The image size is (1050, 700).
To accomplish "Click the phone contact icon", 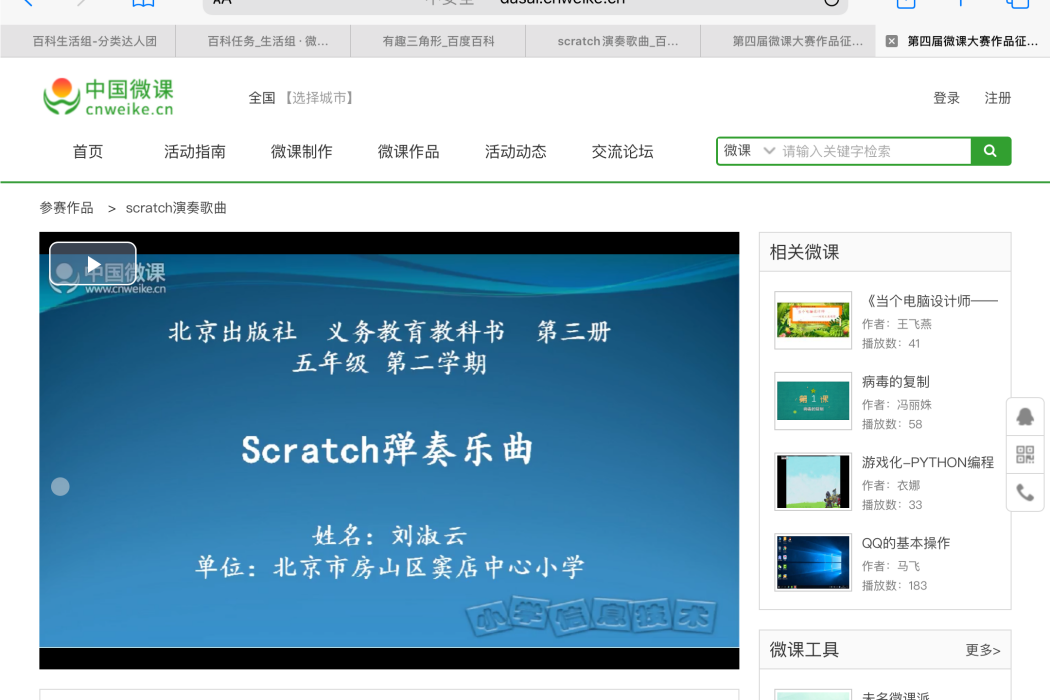I will (1025, 493).
